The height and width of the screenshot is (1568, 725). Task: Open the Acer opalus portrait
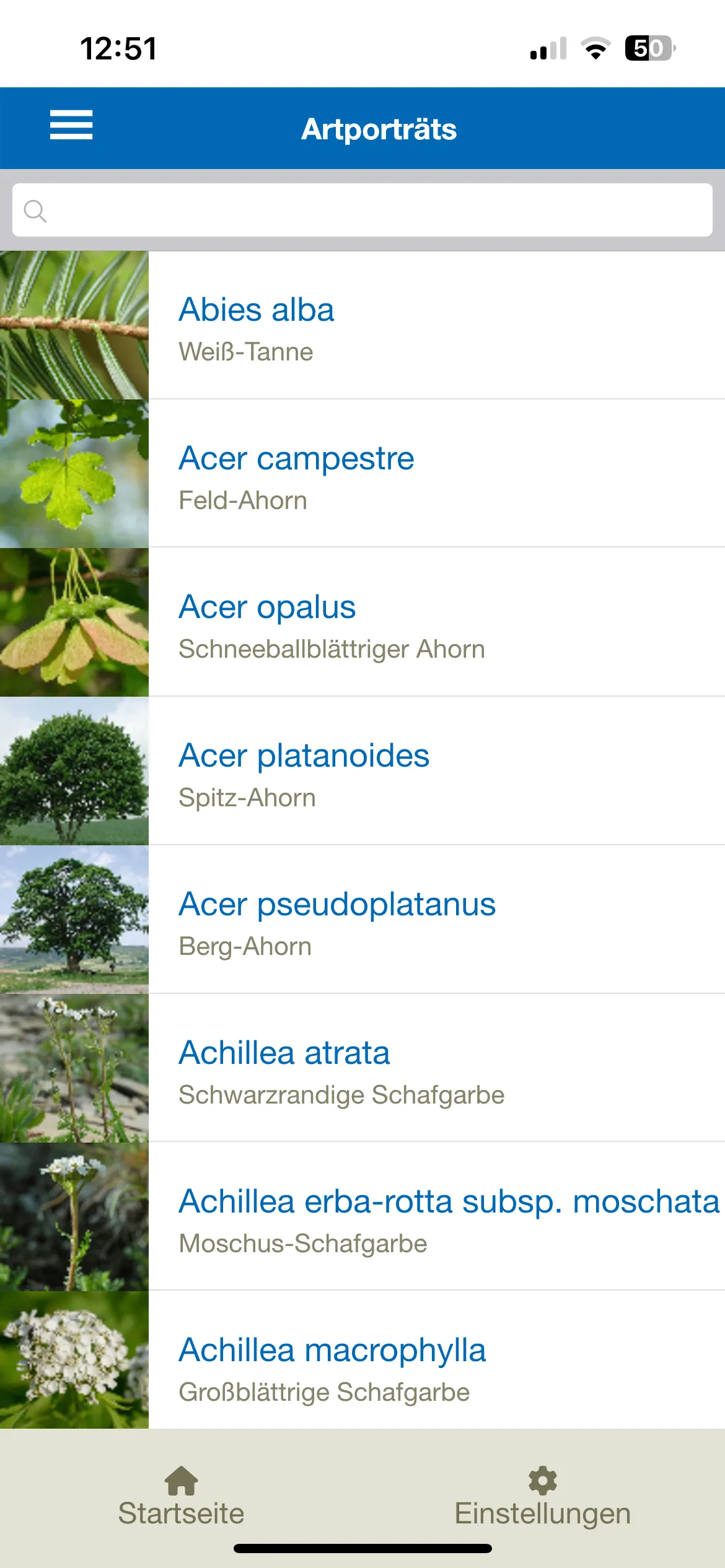coord(267,607)
